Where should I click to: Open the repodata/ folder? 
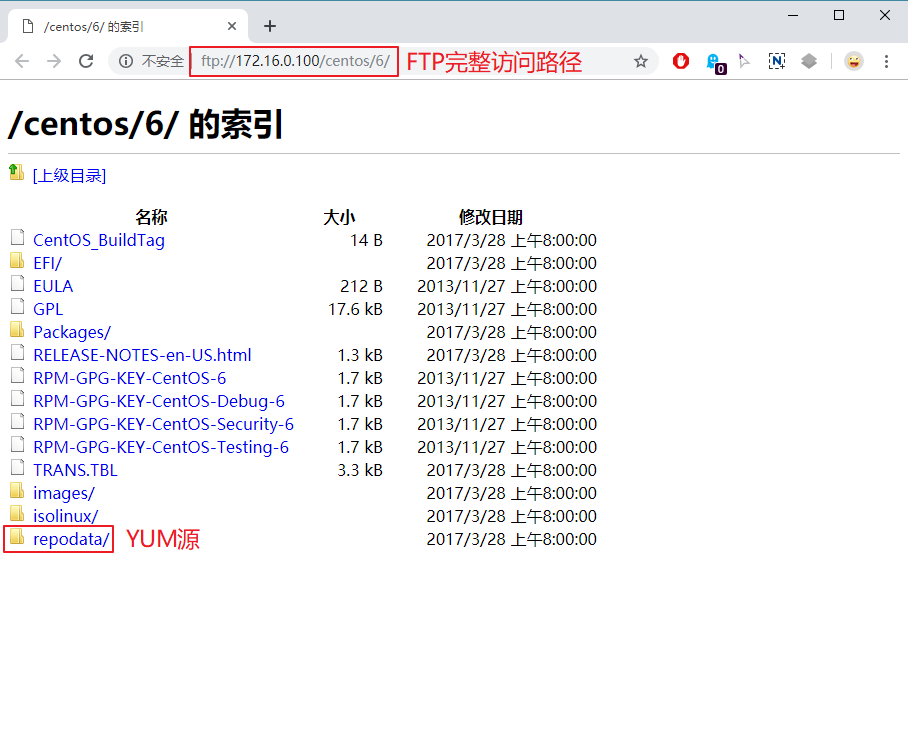71,539
